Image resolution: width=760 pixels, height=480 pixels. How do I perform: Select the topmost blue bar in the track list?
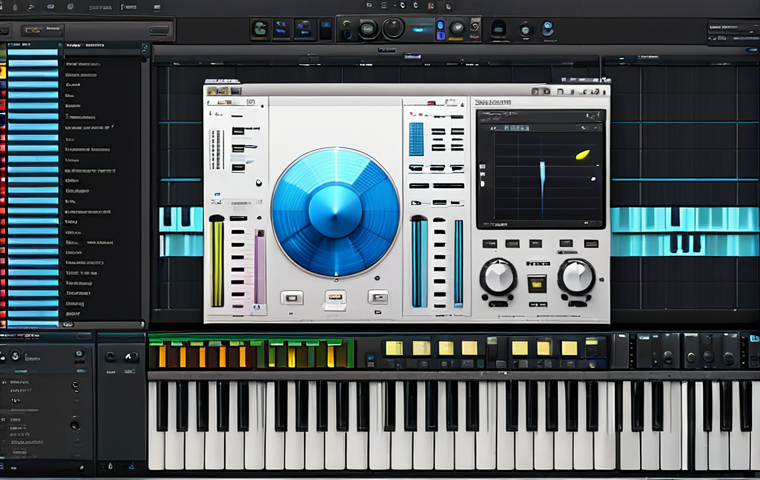33,52
